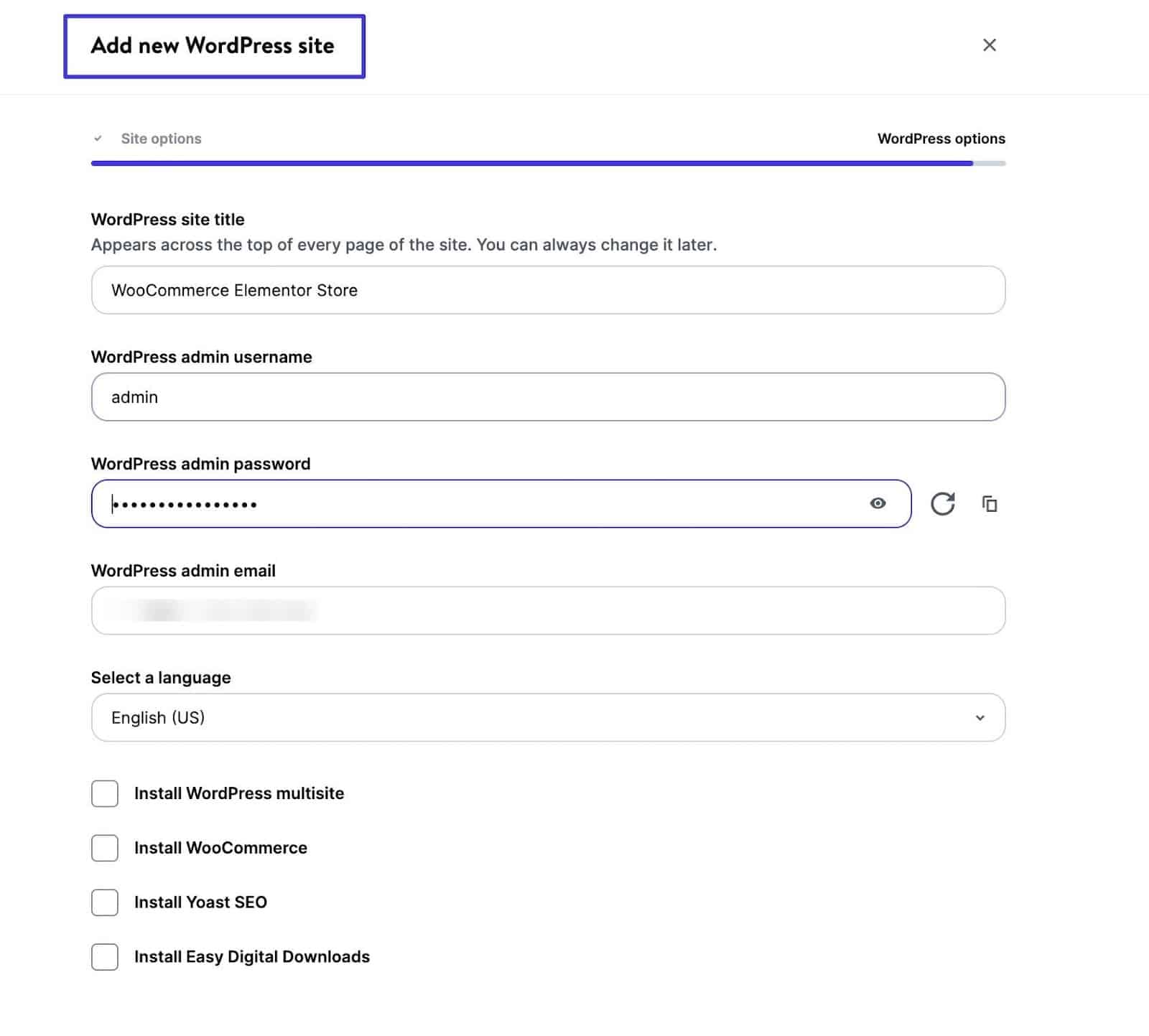The width and height of the screenshot is (1149, 1036).
Task: Check the Install WooCommerce option
Action: (x=104, y=848)
